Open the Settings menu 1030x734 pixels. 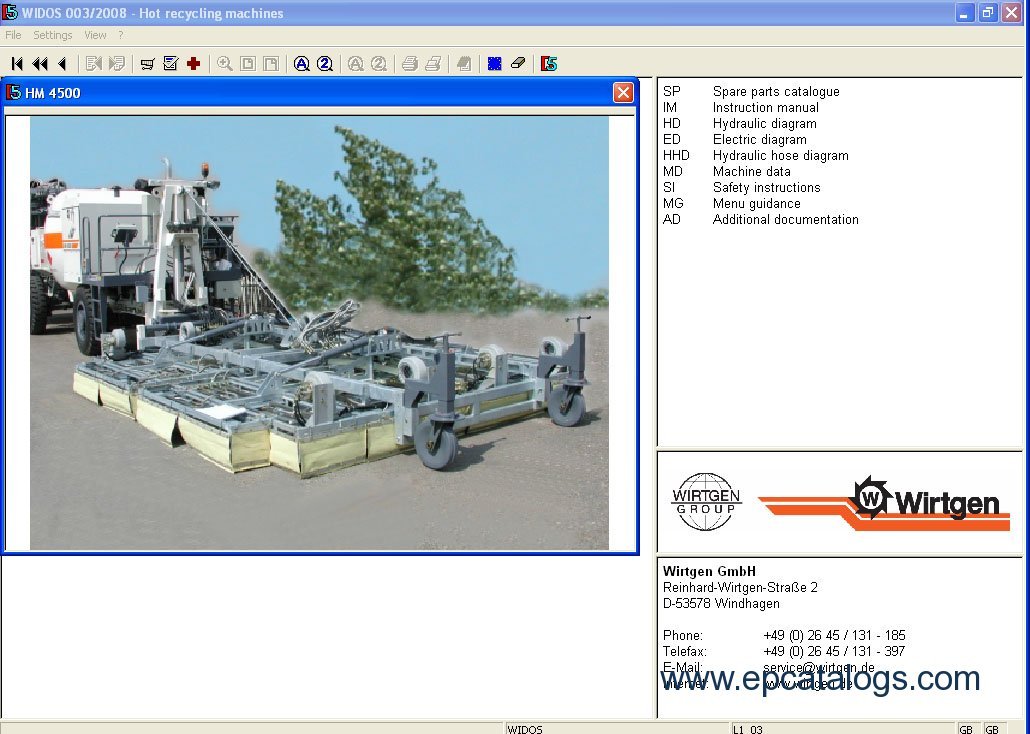[x=53, y=35]
